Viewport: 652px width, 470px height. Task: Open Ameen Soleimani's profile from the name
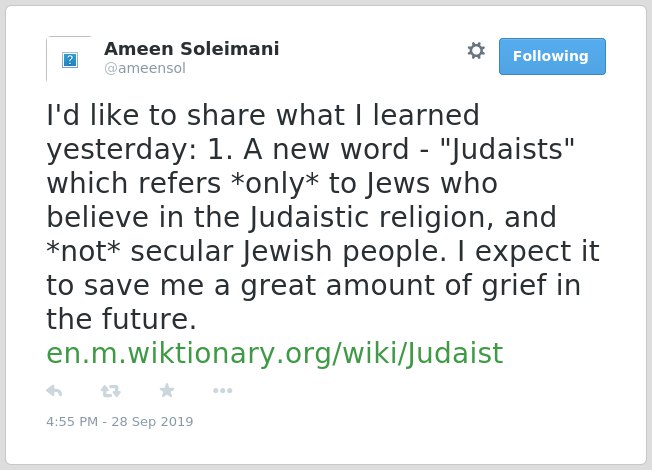(x=192, y=49)
